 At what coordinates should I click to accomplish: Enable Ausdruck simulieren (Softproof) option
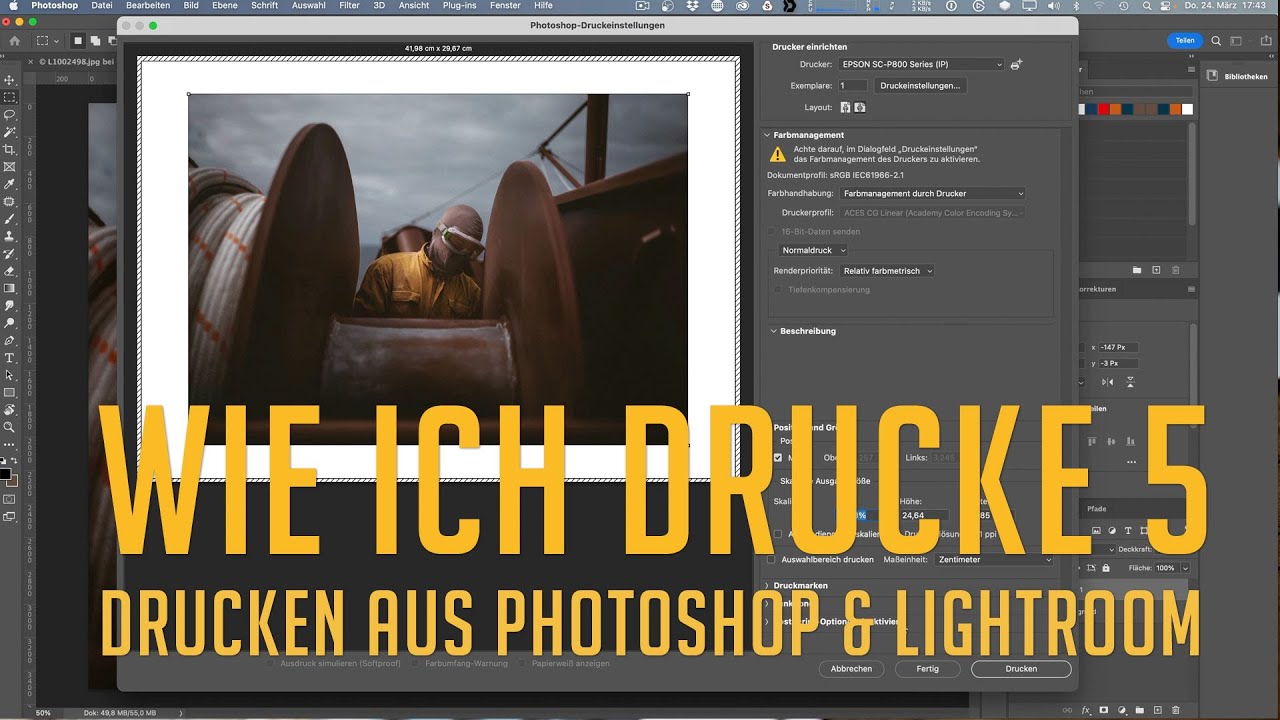pos(272,663)
